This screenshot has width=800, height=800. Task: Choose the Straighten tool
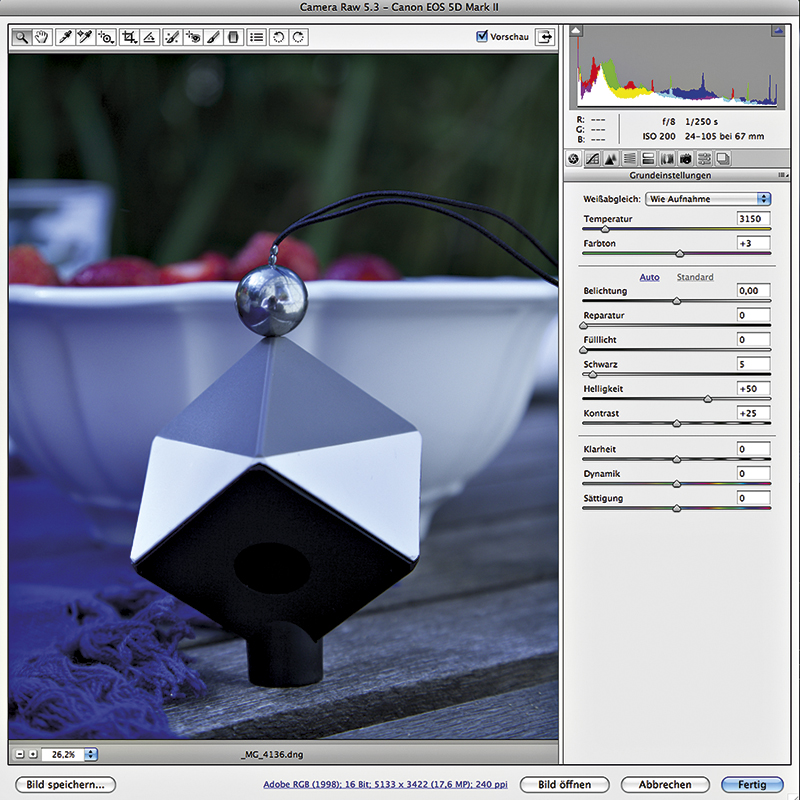[149, 37]
